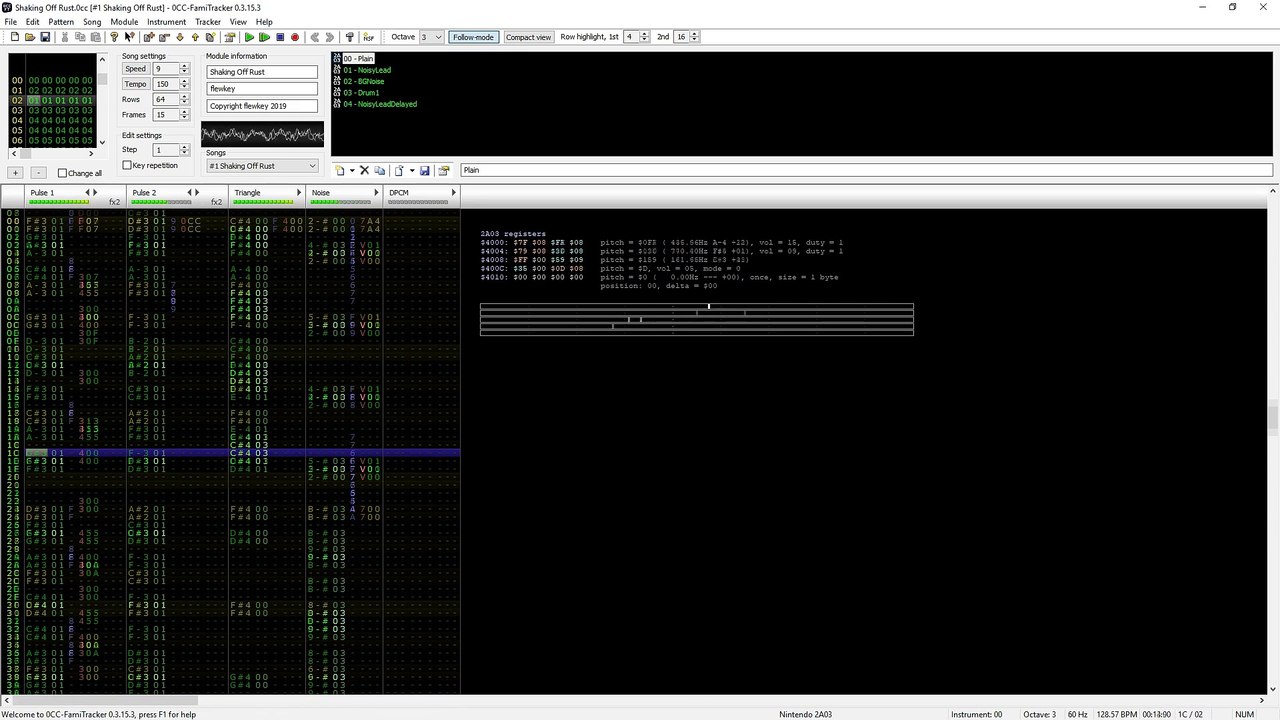Viewport: 1280px width, 720px height.
Task: Start playback with the green Play icon
Action: pyautogui.click(x=249, y=37)
